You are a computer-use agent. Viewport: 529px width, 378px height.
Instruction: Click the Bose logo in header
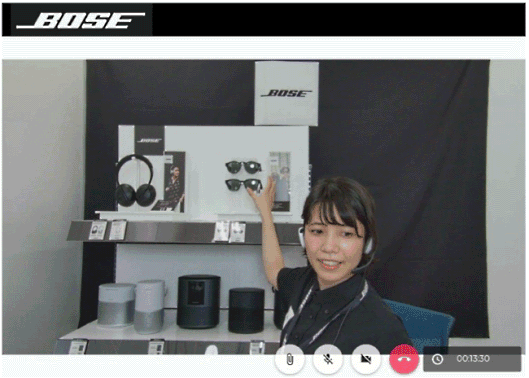coord(81,21)
